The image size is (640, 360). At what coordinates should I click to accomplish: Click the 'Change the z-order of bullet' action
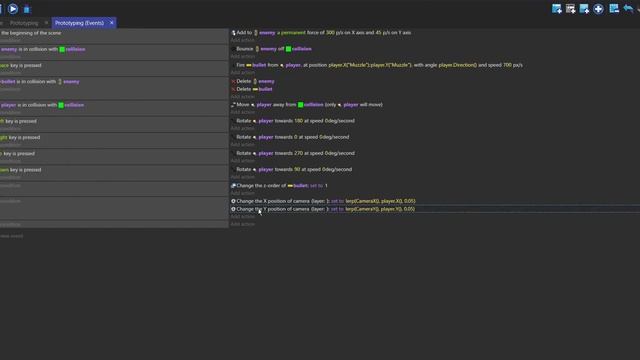279,186
